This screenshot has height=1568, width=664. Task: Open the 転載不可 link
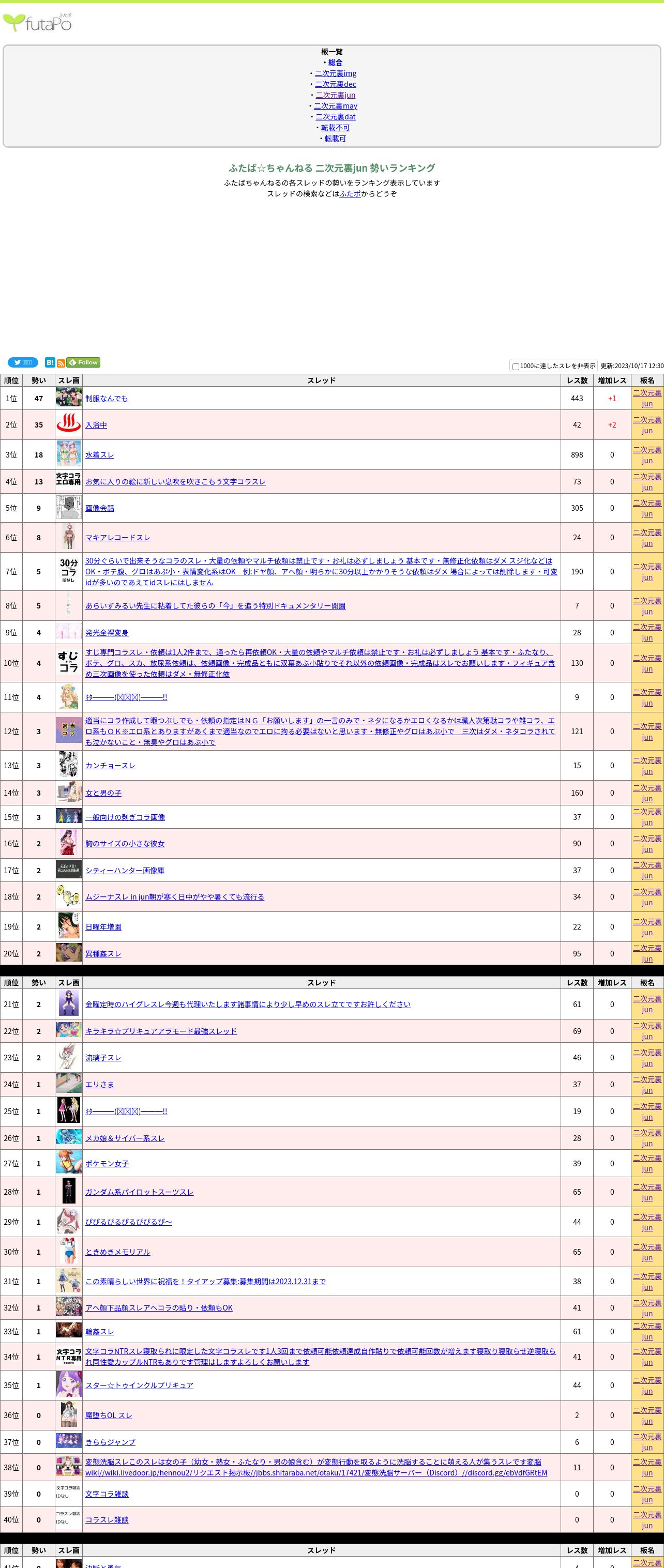[x=335, y=128]
